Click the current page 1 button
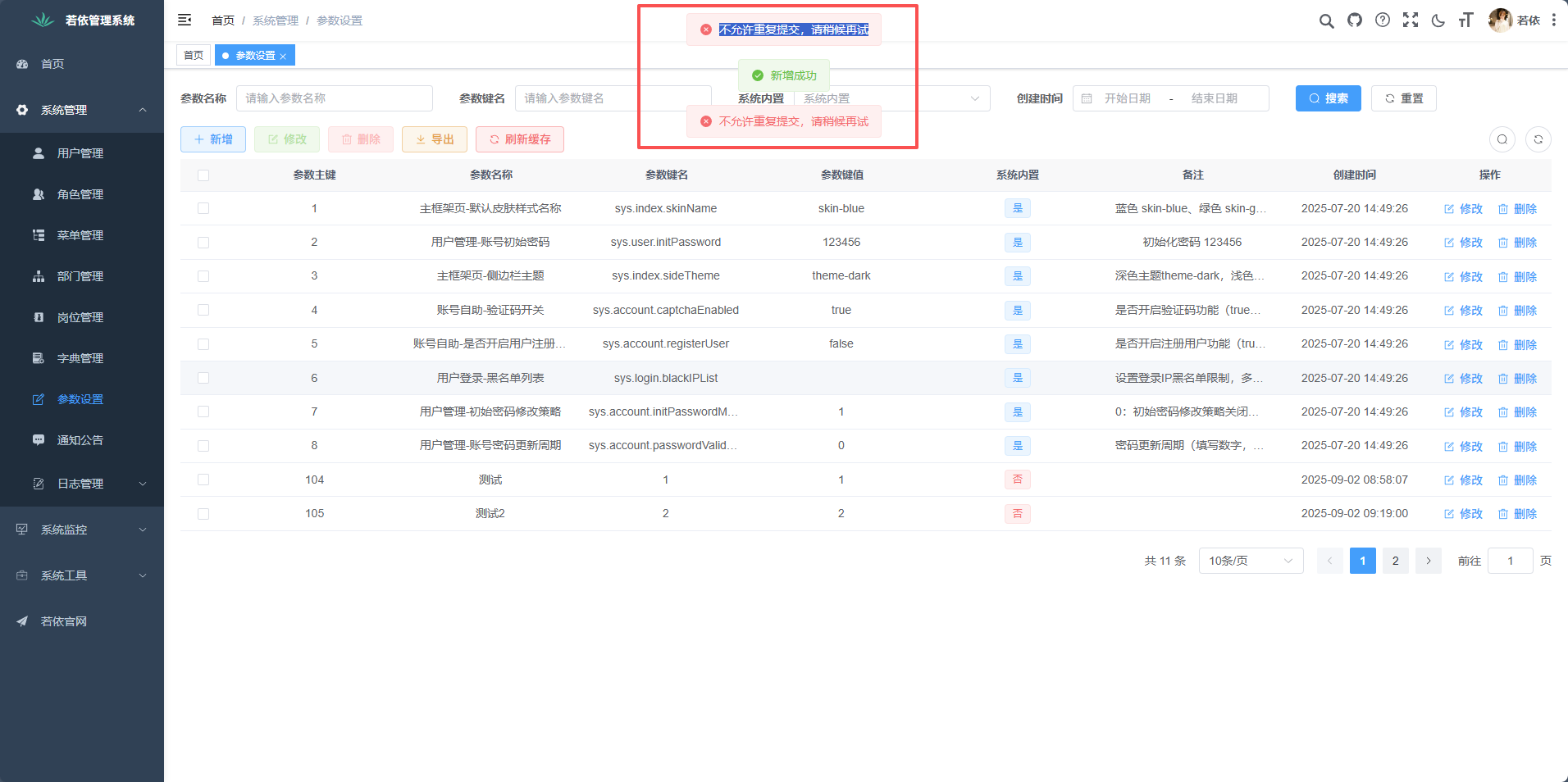This screenshot has height=782, width=1568. tap(1363, 561)
